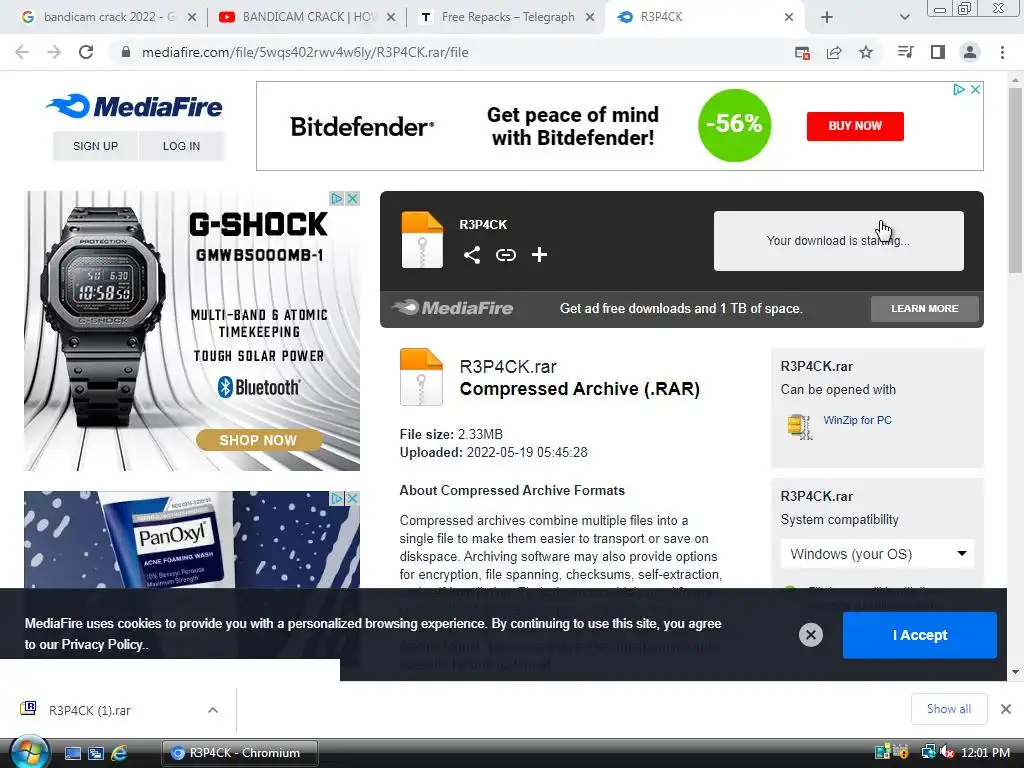Click the SIGN UP button
Viewport: 1024px width, 768px height.
[95, 146]
